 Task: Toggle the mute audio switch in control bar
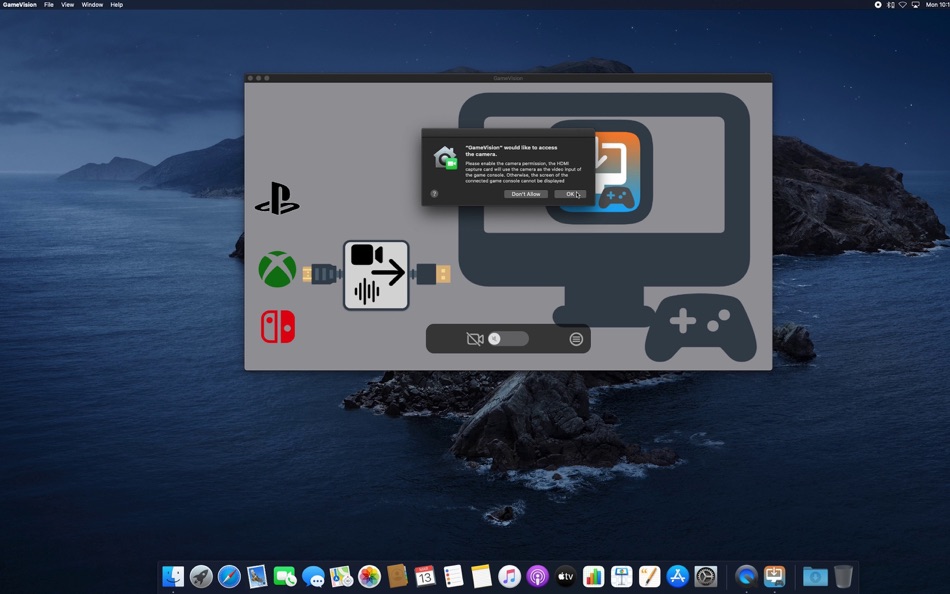click(x=508, y=339)
